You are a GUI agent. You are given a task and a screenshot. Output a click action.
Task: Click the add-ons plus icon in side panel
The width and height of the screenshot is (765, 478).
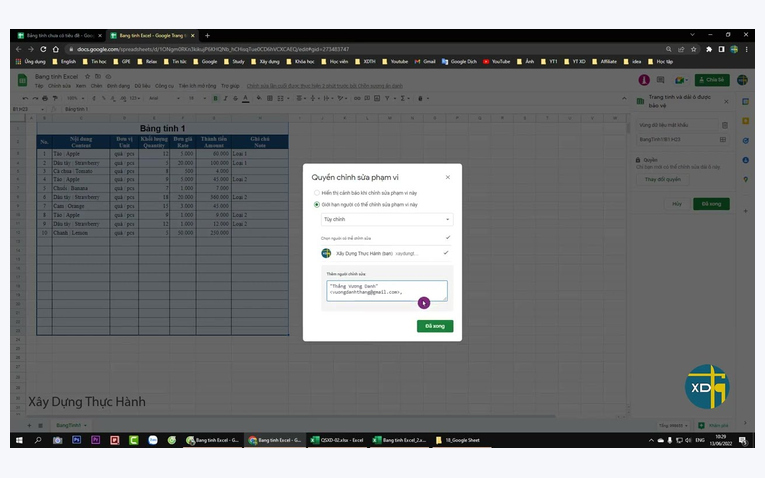pos(745,211)
